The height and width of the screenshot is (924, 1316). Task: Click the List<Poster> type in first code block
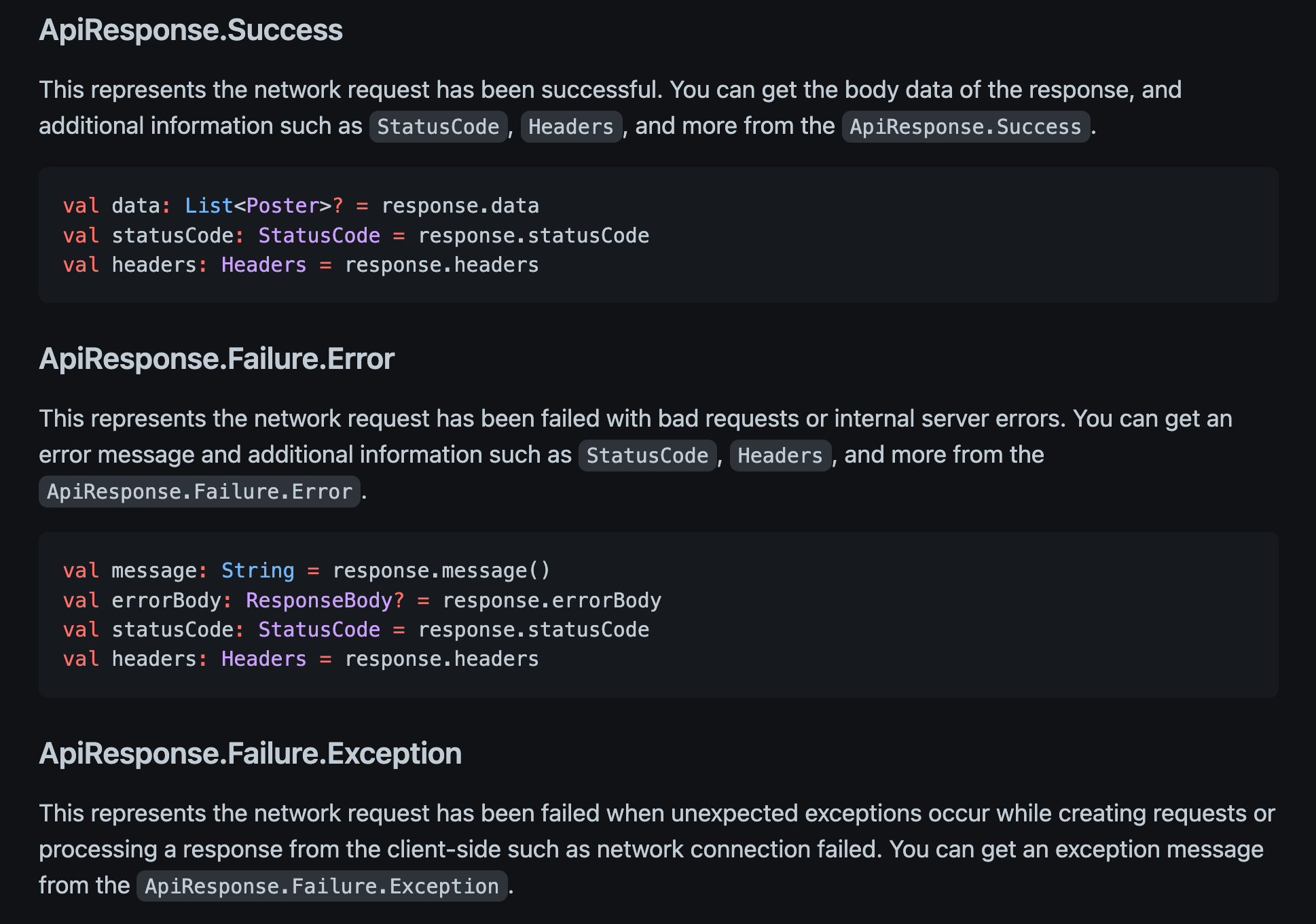pyautogui.click(x=258, y=206)
